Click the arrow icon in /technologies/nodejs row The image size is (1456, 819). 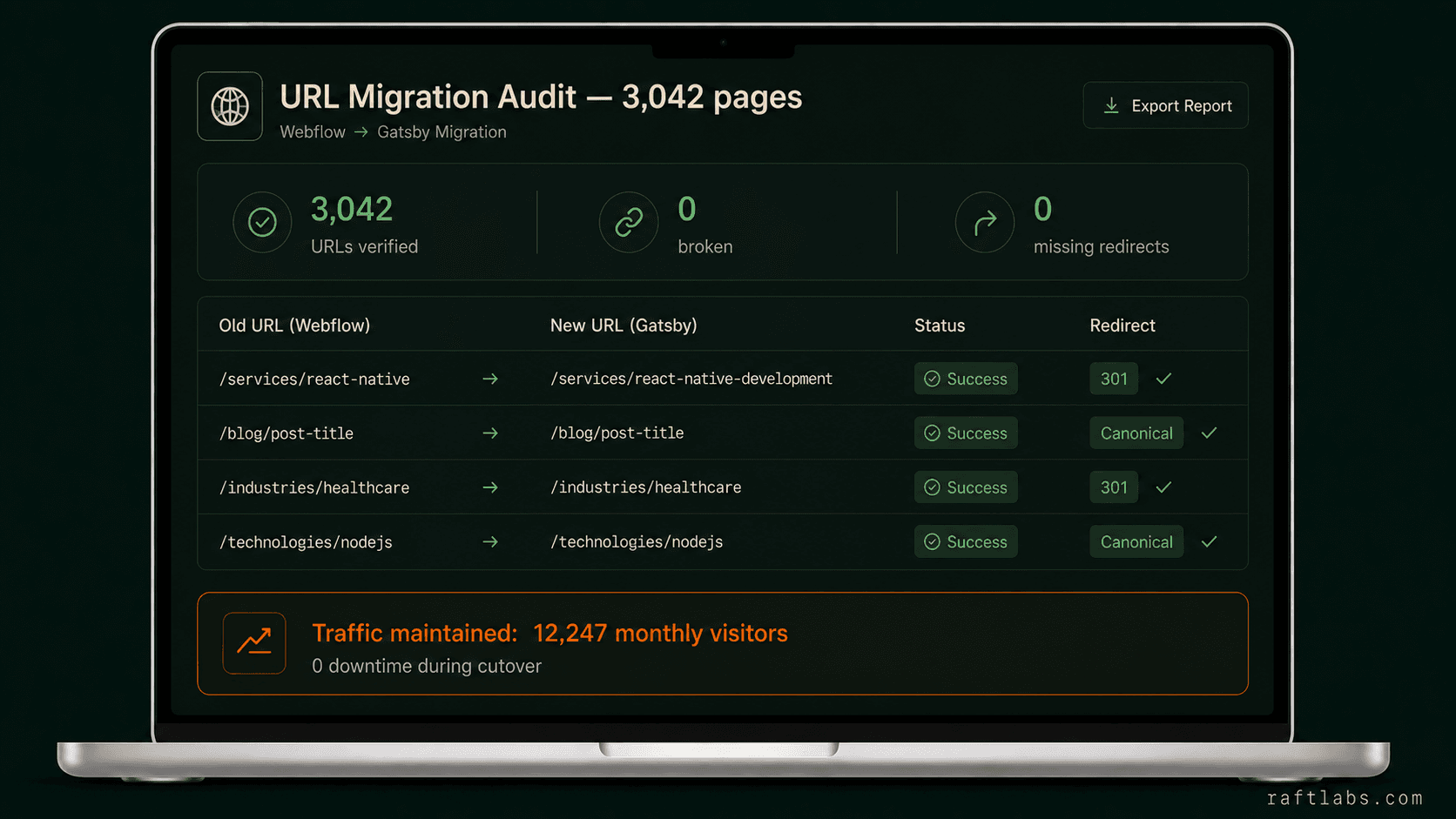point(490,541)
